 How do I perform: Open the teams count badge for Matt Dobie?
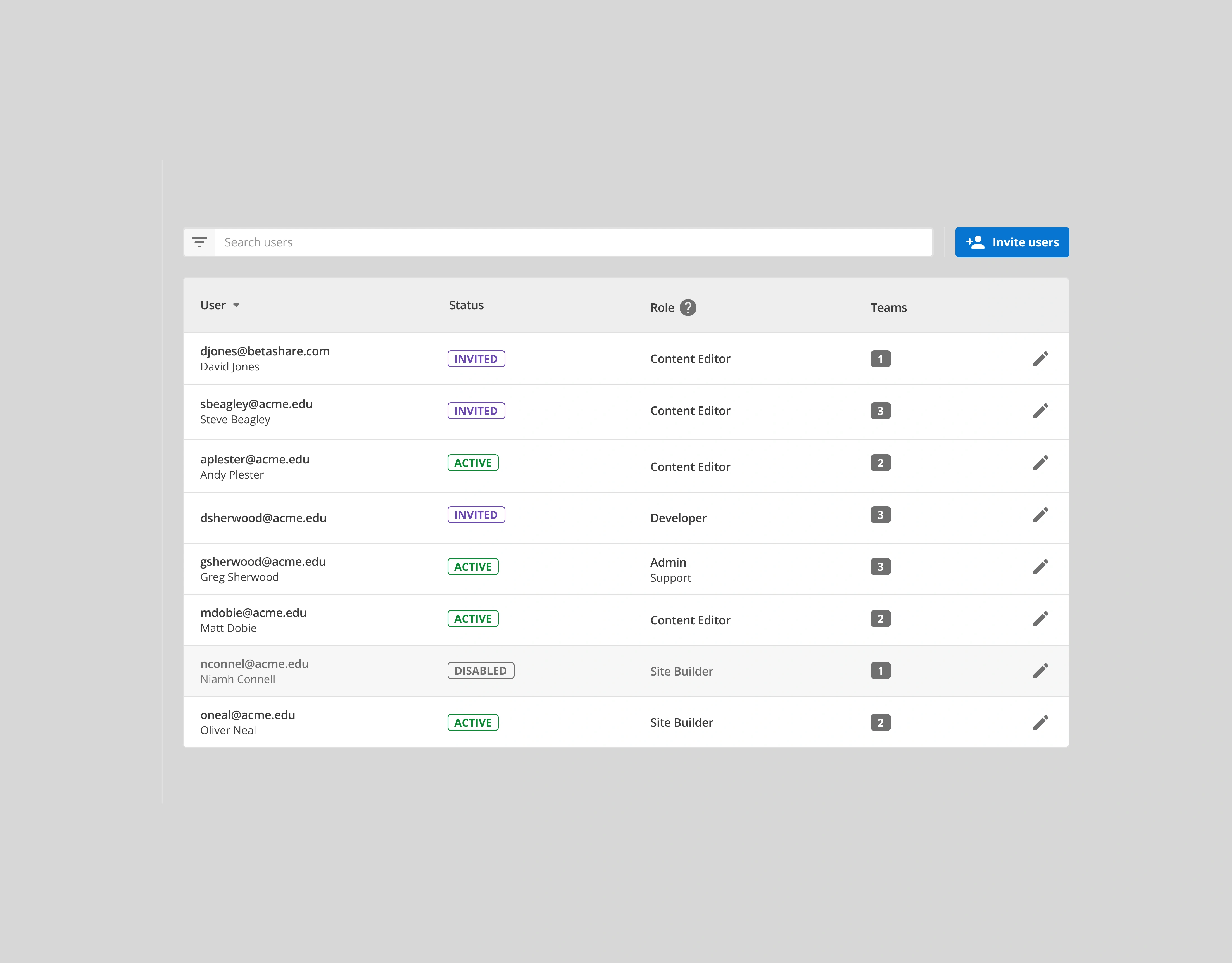[881, 619]
